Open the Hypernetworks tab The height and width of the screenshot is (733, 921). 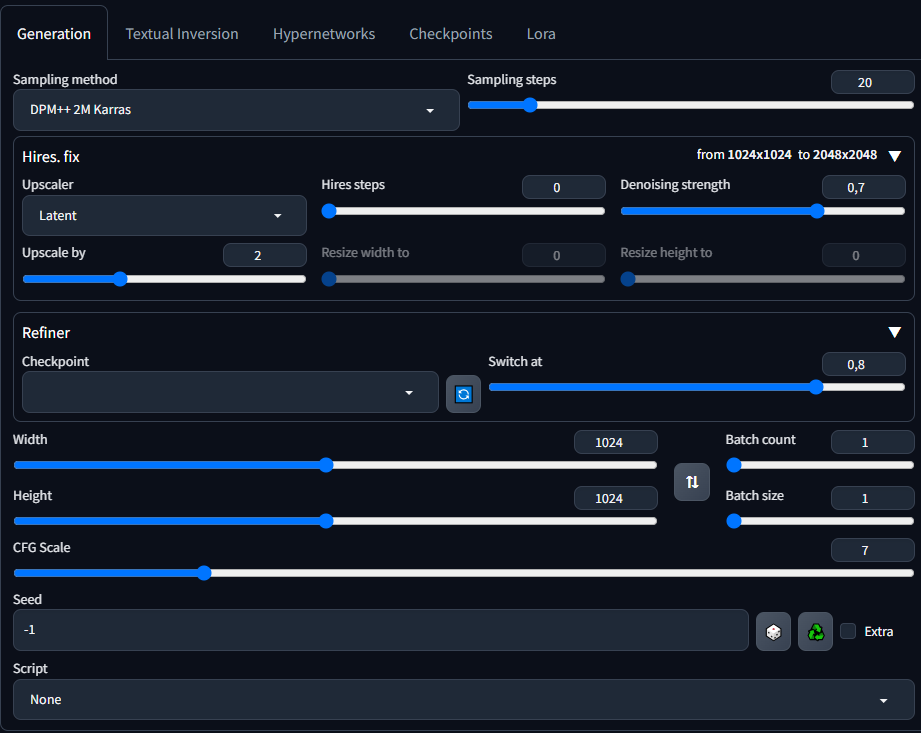(x=324, y=34)
